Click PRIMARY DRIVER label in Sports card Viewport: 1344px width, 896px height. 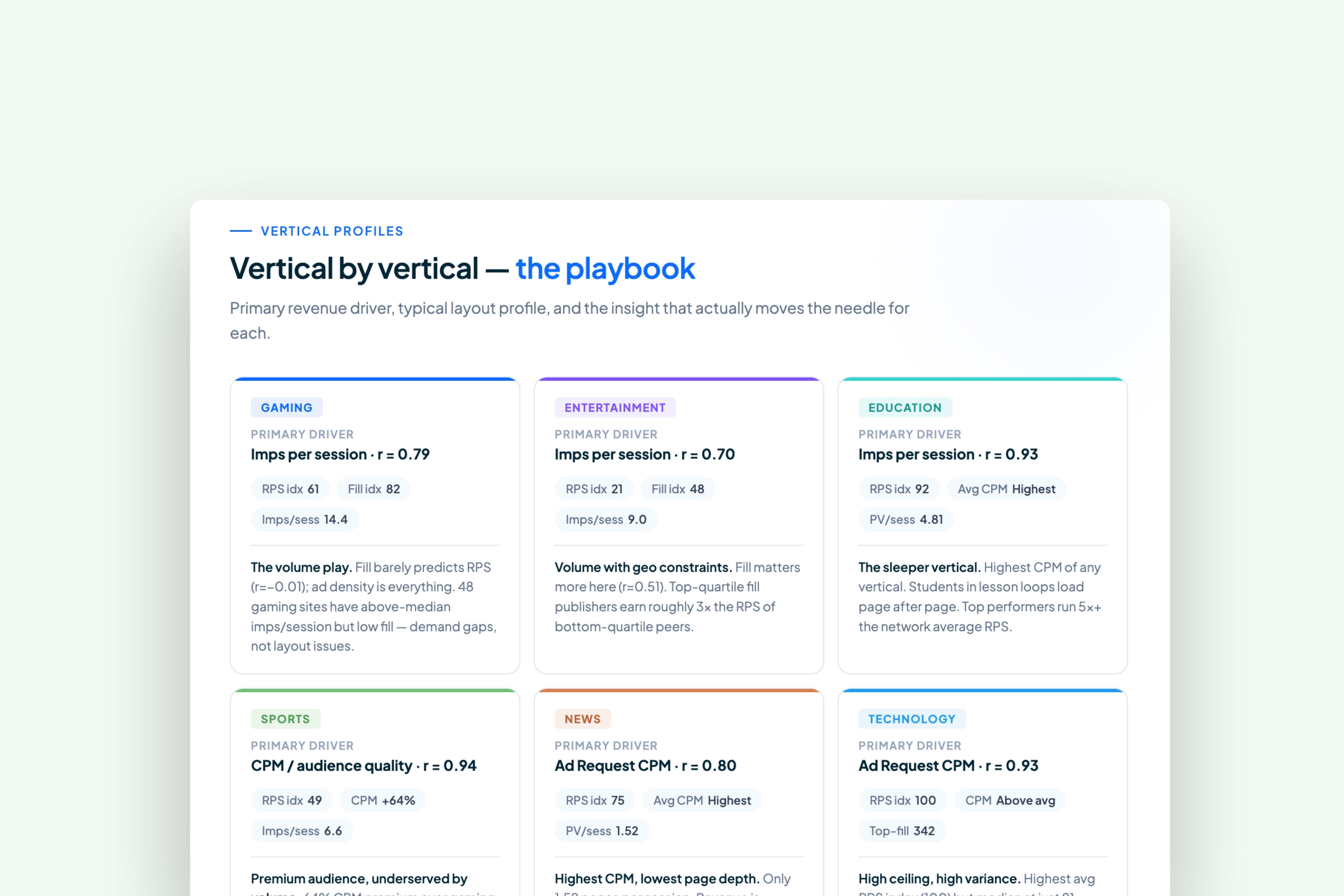(302, 746)
